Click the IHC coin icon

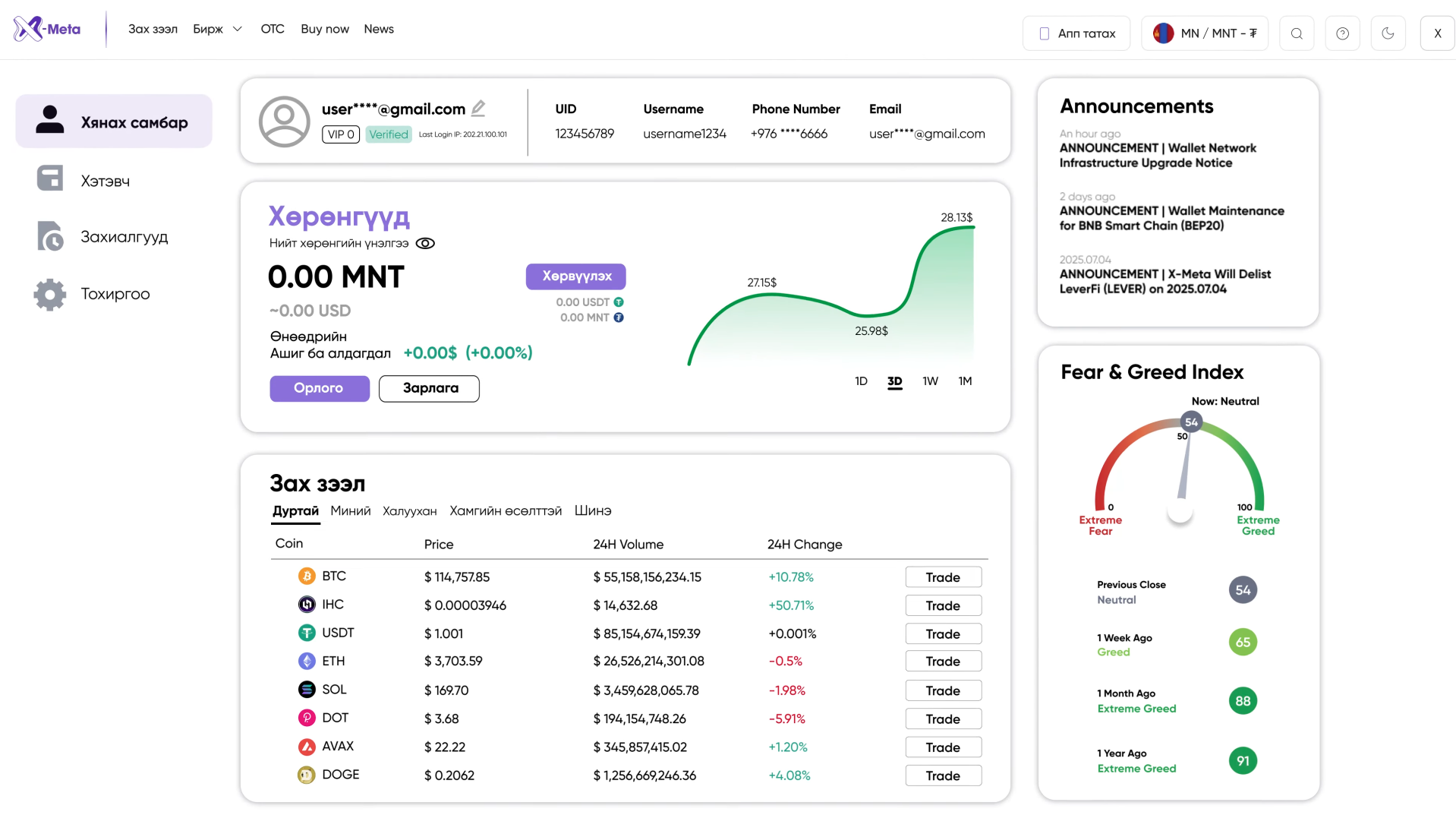point(307,605)
